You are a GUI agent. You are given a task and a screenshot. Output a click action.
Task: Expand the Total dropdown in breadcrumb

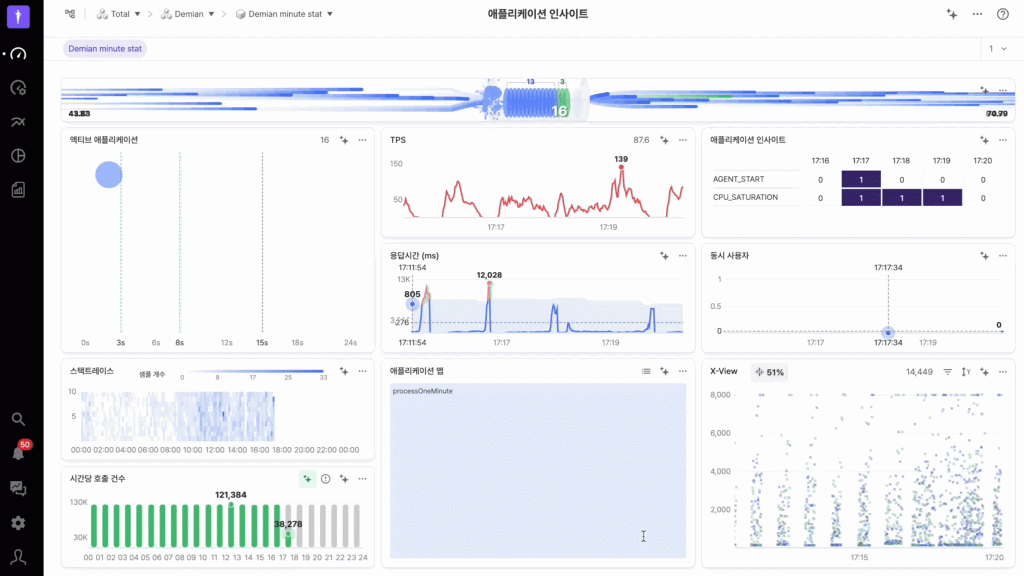118,14
